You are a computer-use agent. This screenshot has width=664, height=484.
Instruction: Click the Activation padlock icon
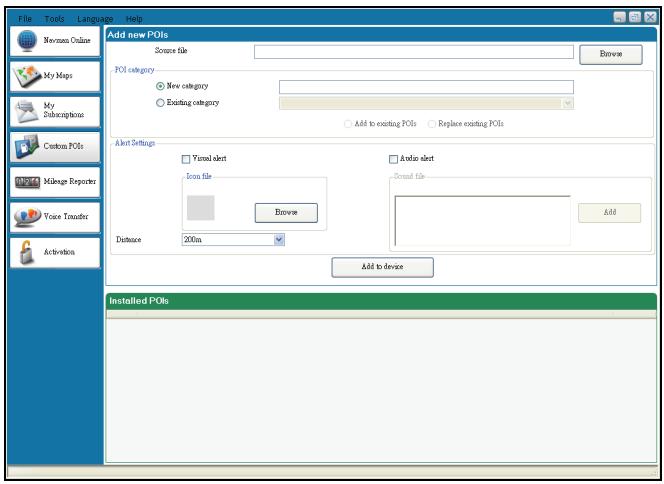[23, 252]
